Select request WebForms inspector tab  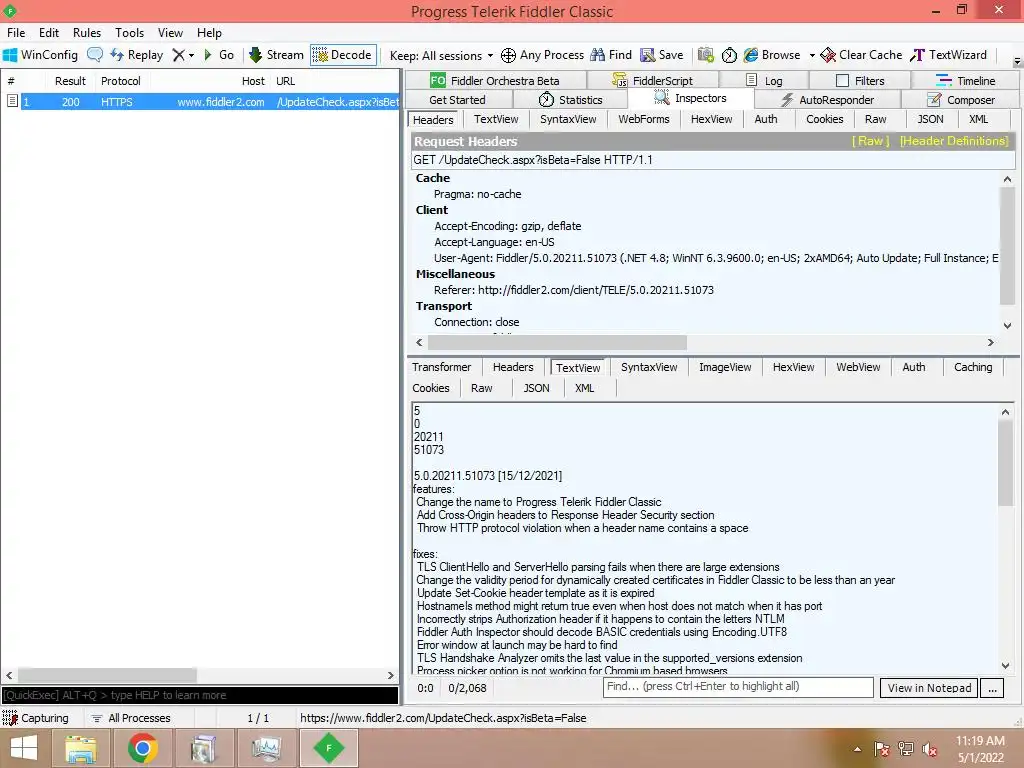(x=643, y=119)
